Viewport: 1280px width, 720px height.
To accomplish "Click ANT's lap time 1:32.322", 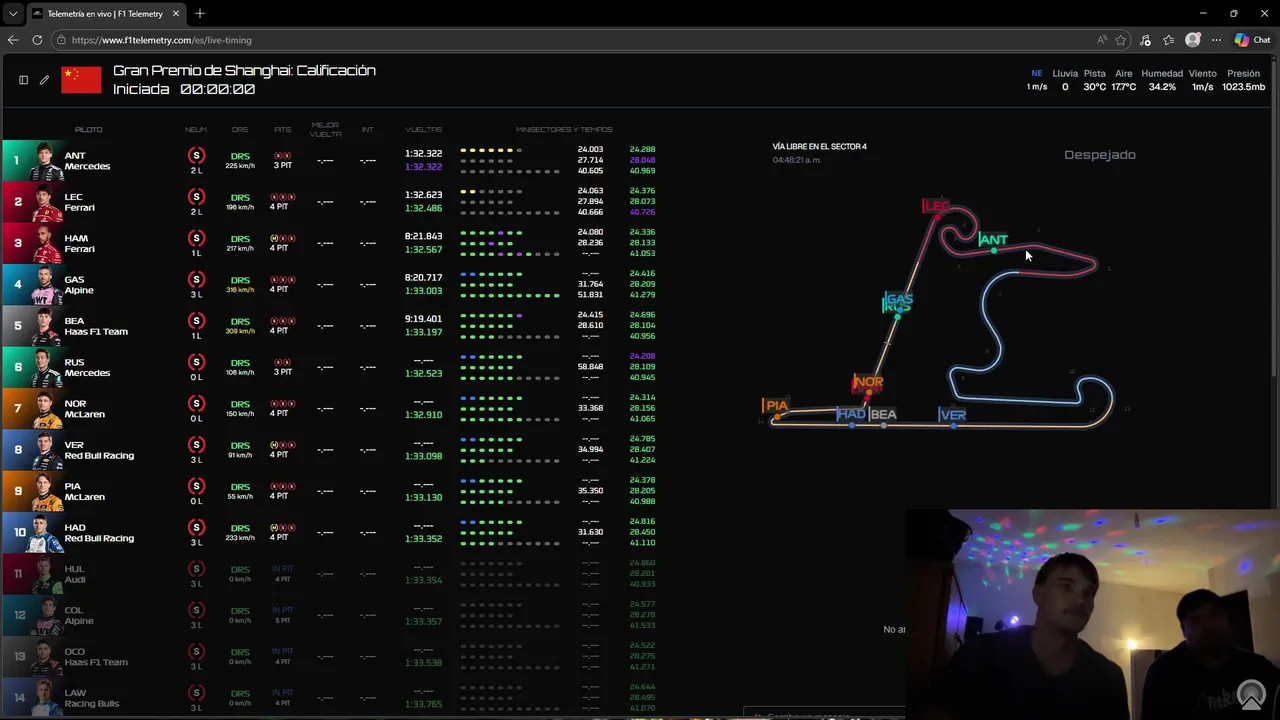I will pyautogui.click(x=423, y=154).
